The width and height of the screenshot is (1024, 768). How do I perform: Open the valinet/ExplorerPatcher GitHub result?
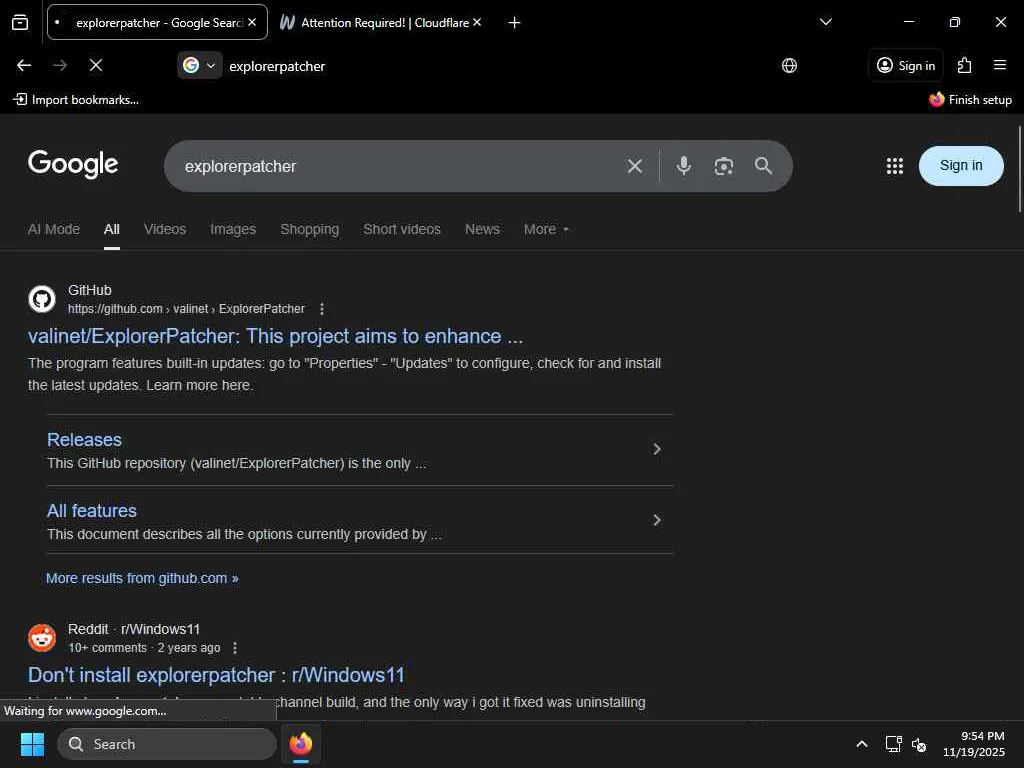[x=275, y=336]
